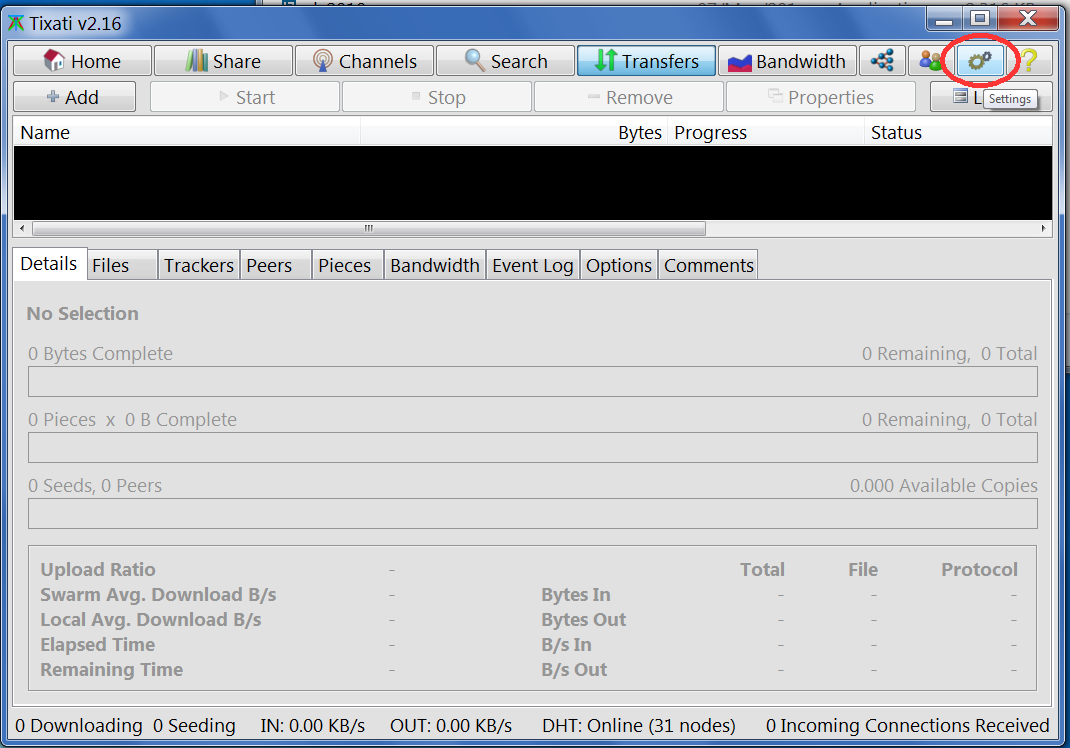Screen dimensions: 1070x748
Task: Select the Pieces tab
Action: click(348, 265)
